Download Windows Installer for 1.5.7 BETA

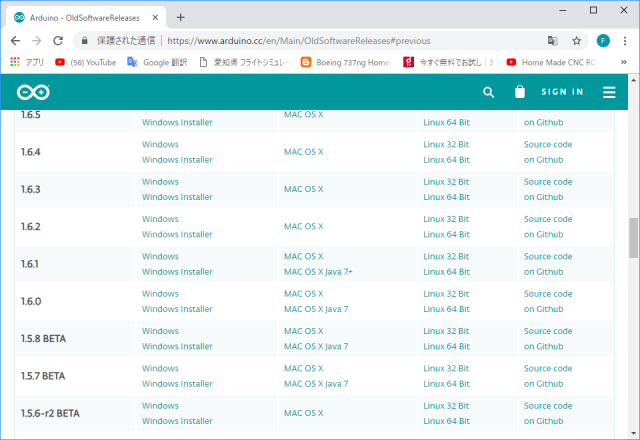coord(177,384)
